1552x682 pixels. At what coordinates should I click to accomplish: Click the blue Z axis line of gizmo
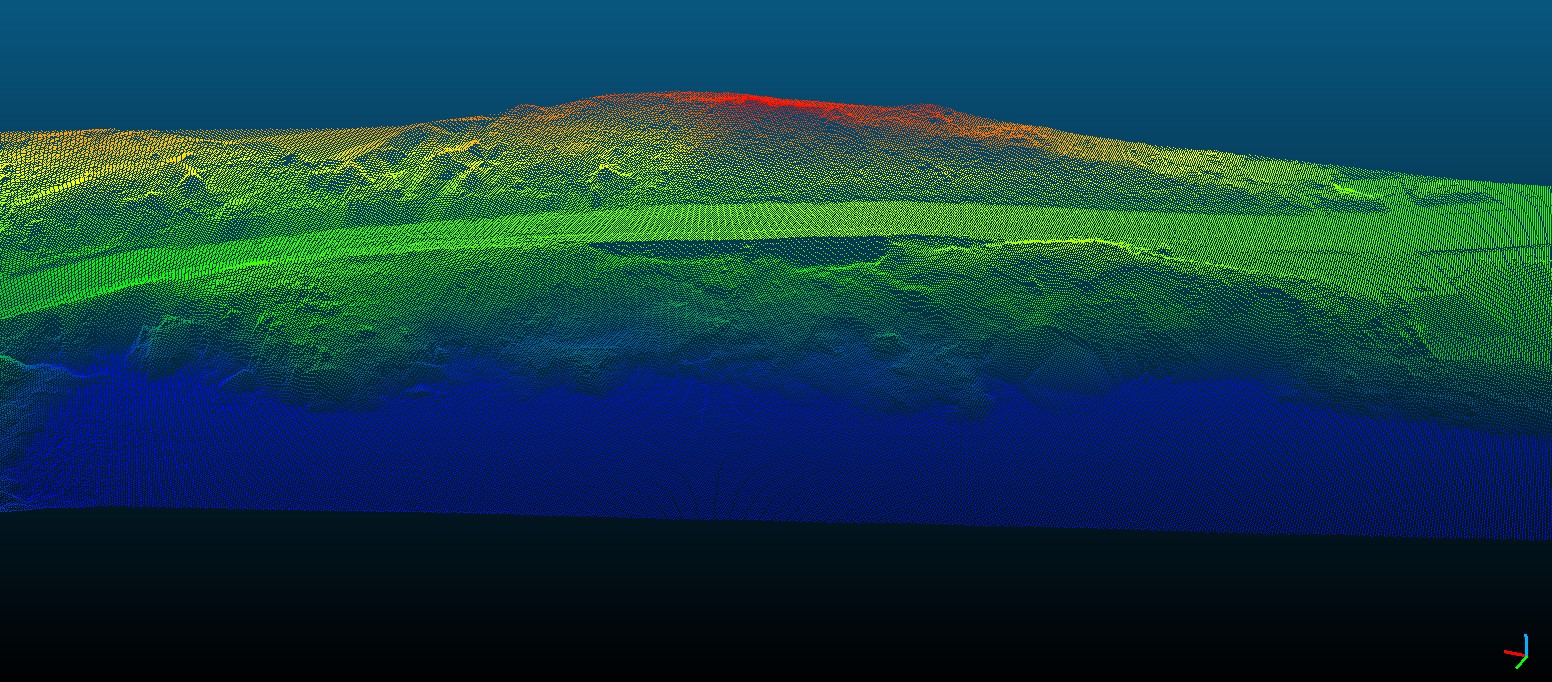(1525, 643)
